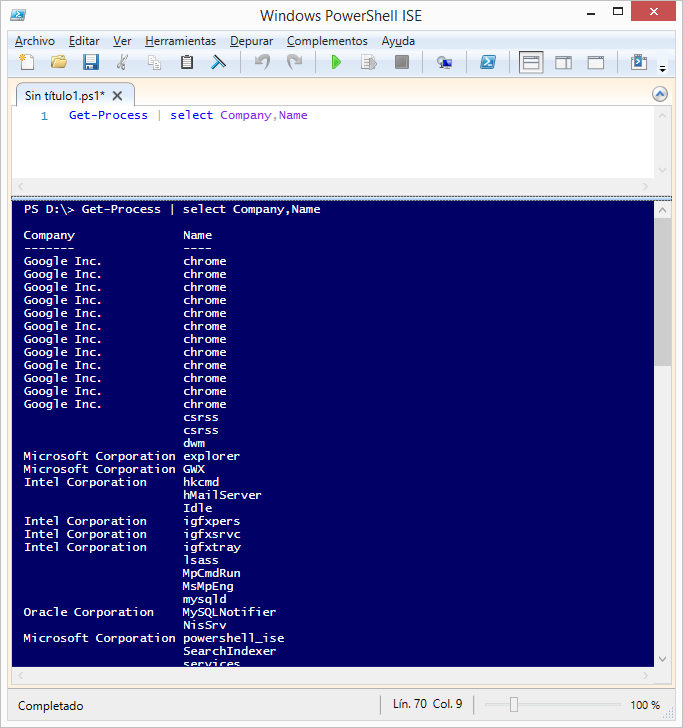Click 'powershell_ise' process name
The height and width of the screenshot is (728, 683).
pos(234,638)
